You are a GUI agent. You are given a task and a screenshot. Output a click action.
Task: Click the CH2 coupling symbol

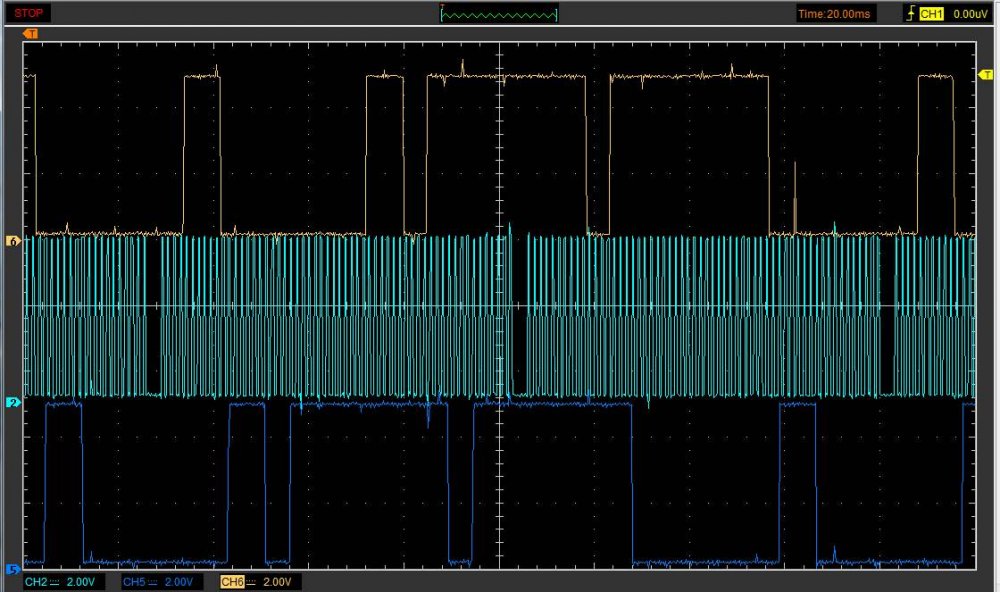pos(55,582)
